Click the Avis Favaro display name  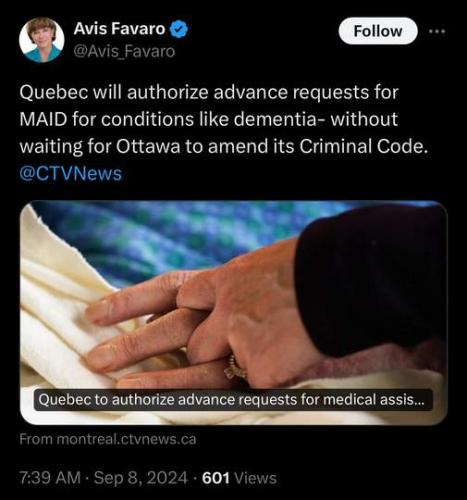(x=119, y=29)
